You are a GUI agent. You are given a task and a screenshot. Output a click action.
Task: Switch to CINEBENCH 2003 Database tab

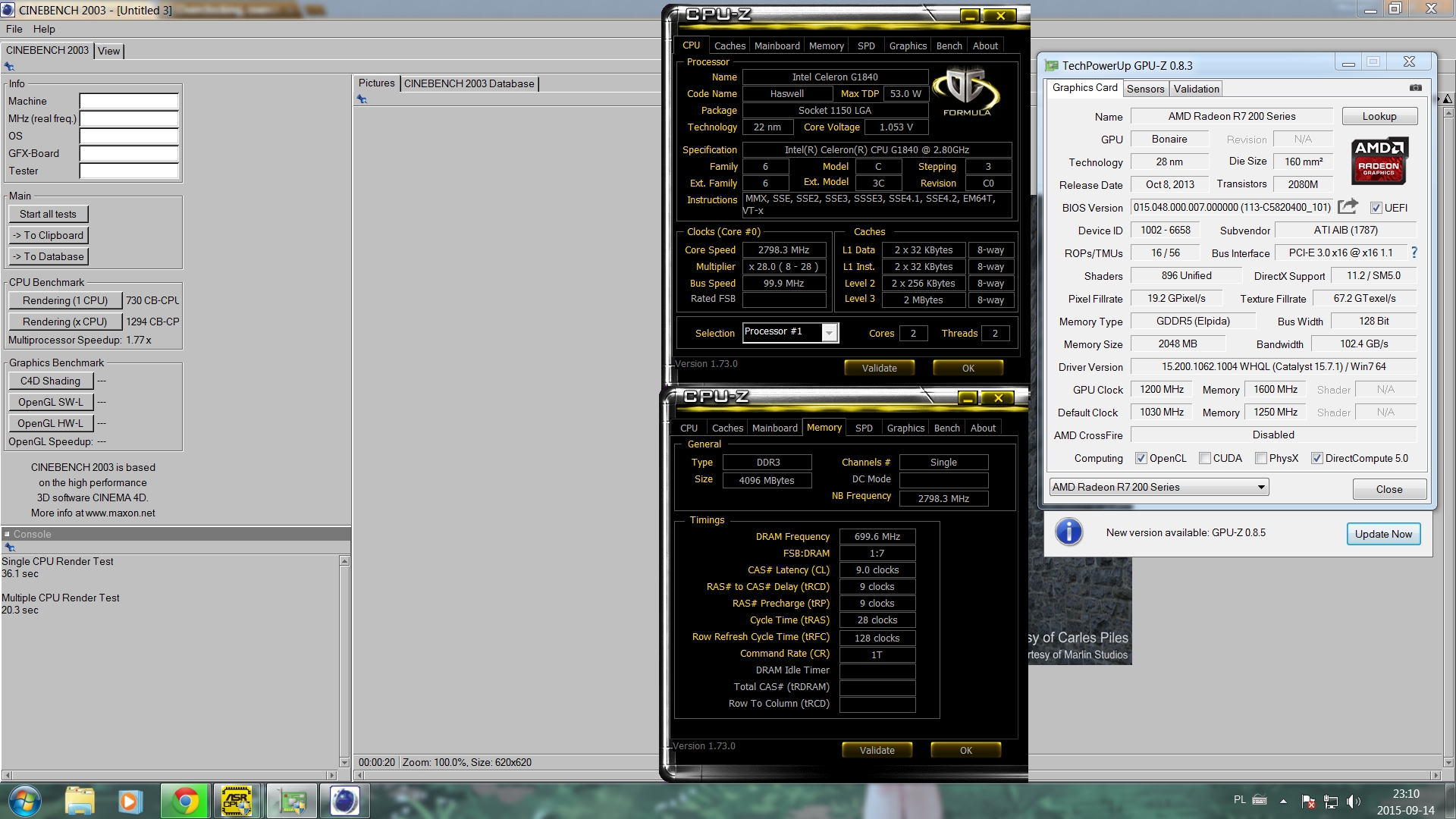coord(469,83)
